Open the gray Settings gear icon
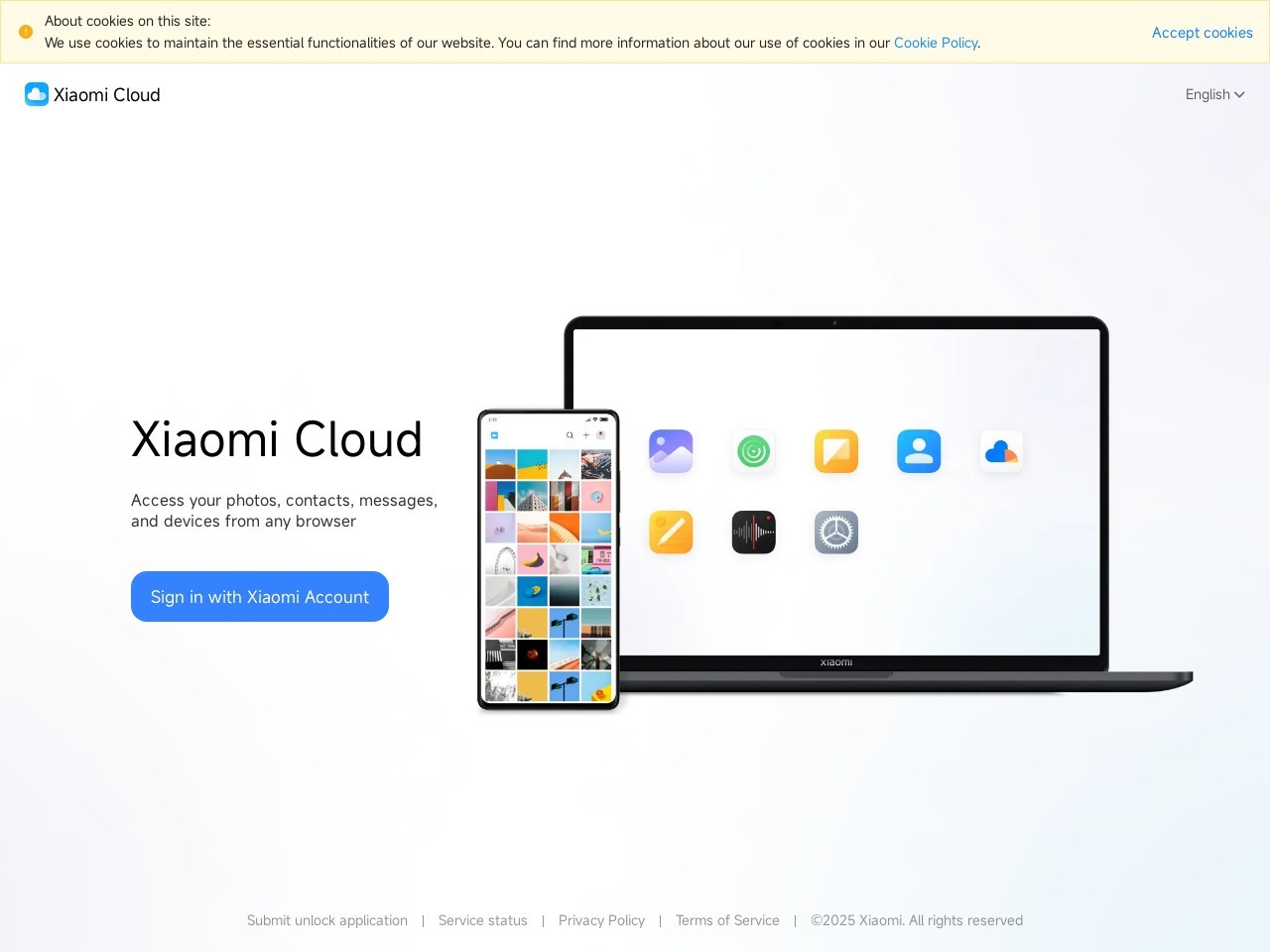1270x952 pixels. pos(836,533)
